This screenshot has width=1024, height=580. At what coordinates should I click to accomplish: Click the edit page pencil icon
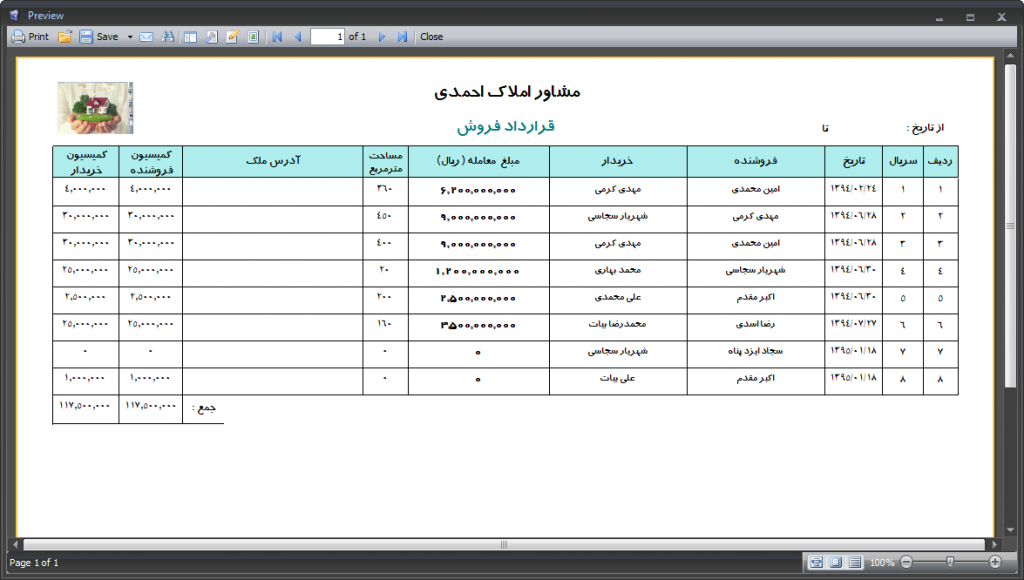pyautogui.click(x=232, y=37)
